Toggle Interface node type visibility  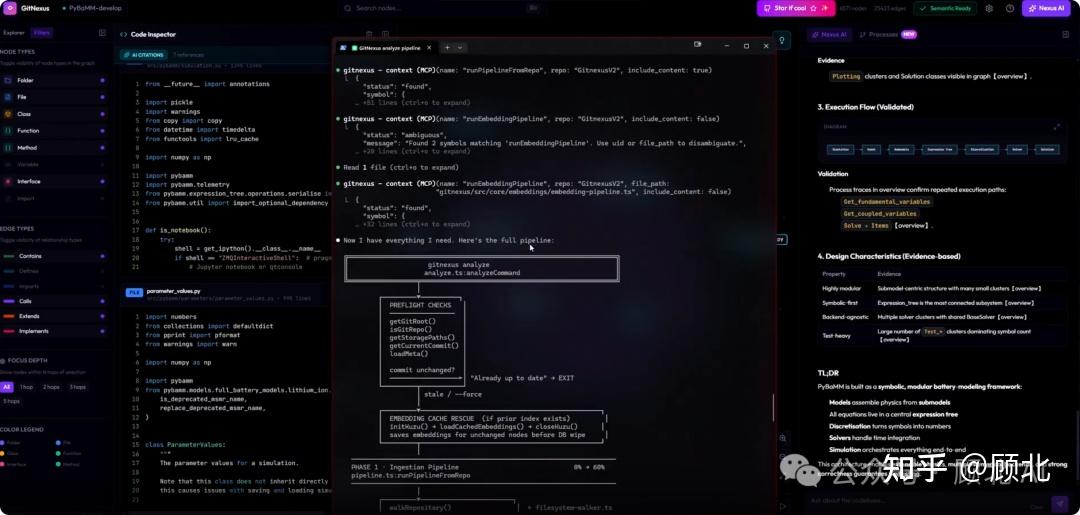coord(54,182)
